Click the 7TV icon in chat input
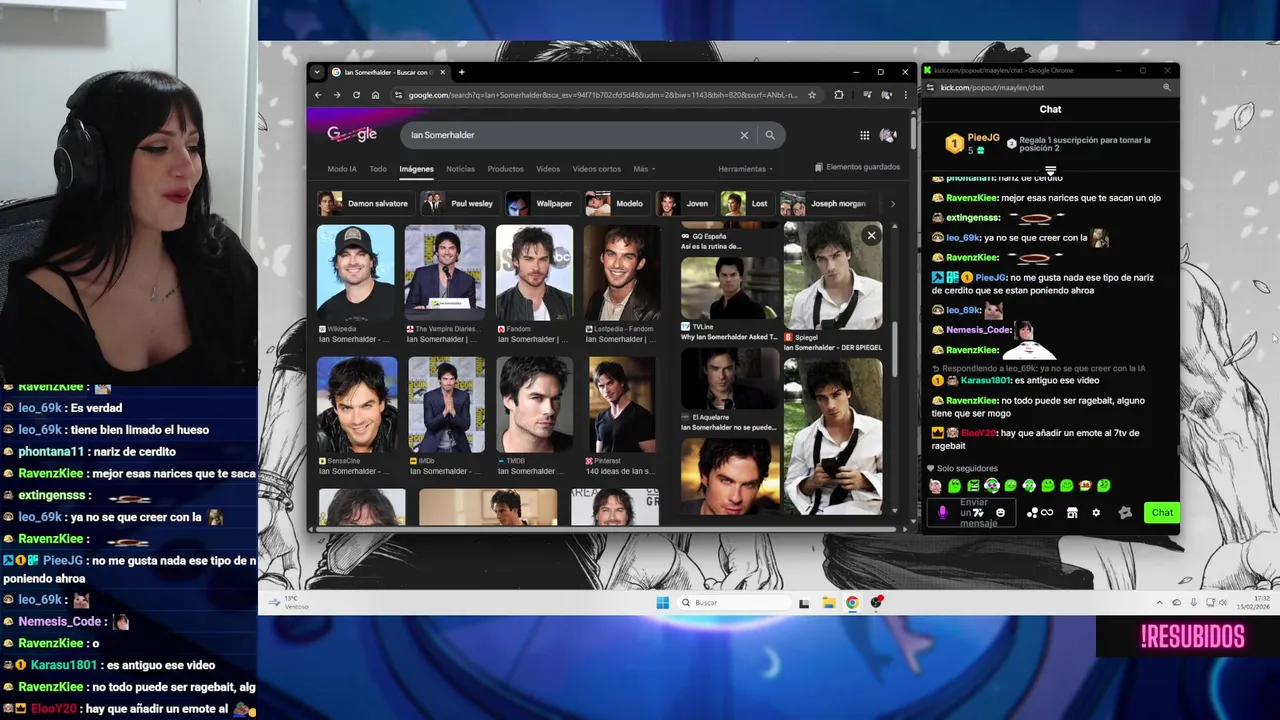The height and width of the screenshot is (720, 1280). [979, 513]
